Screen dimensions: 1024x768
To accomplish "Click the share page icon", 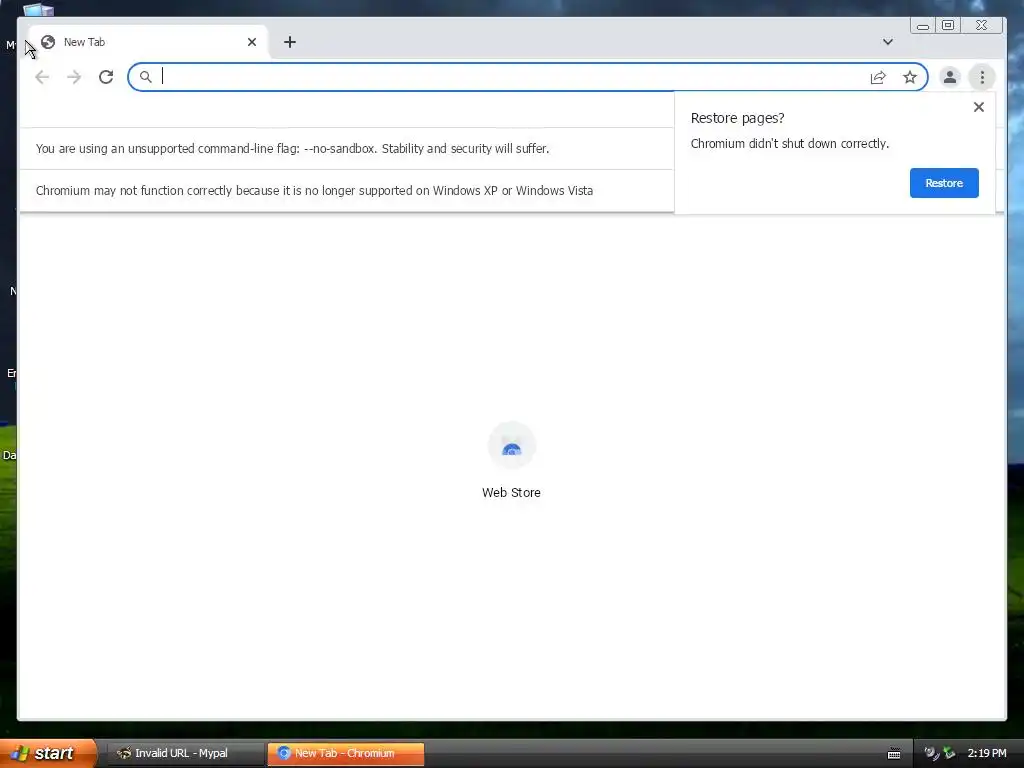I will point(878,78).
